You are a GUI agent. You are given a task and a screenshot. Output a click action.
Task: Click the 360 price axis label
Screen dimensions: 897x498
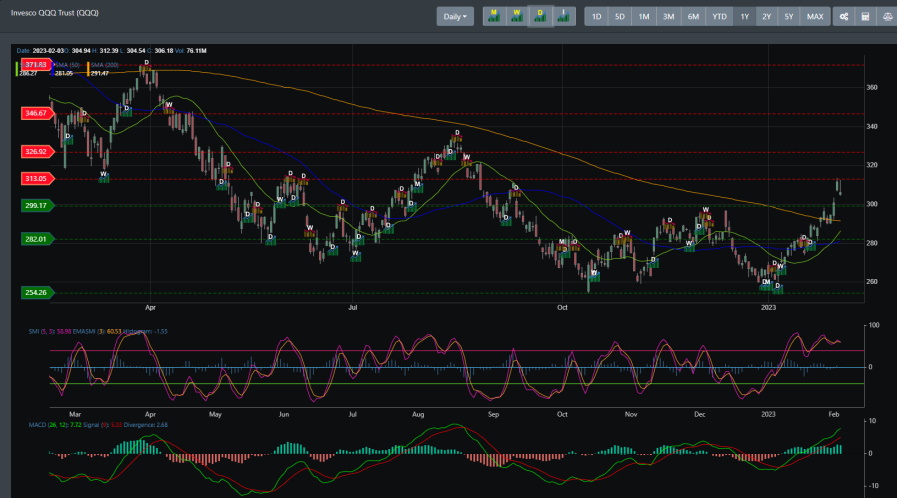coord(872,87)
